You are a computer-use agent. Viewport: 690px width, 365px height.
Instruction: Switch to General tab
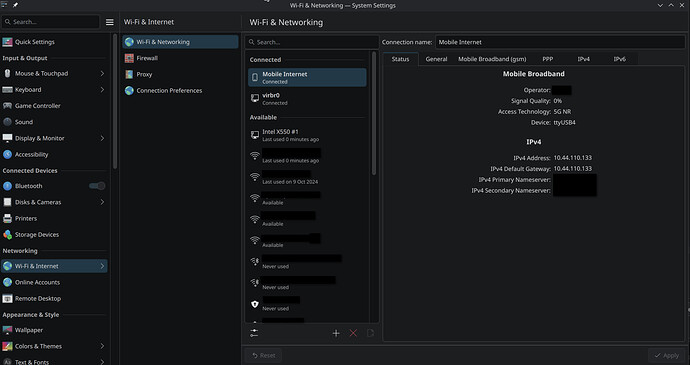point(436,59)
